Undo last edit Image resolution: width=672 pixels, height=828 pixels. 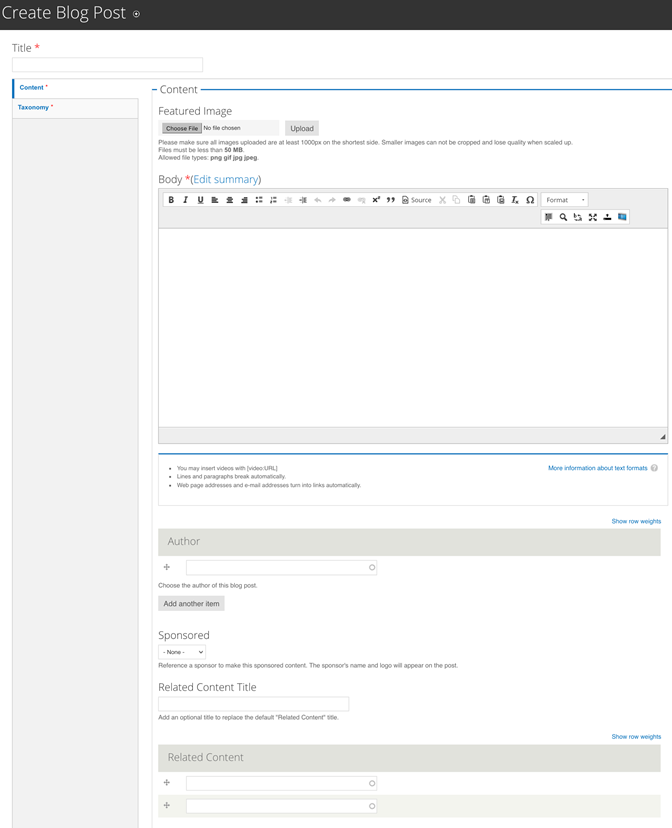(x=317, y=200)
